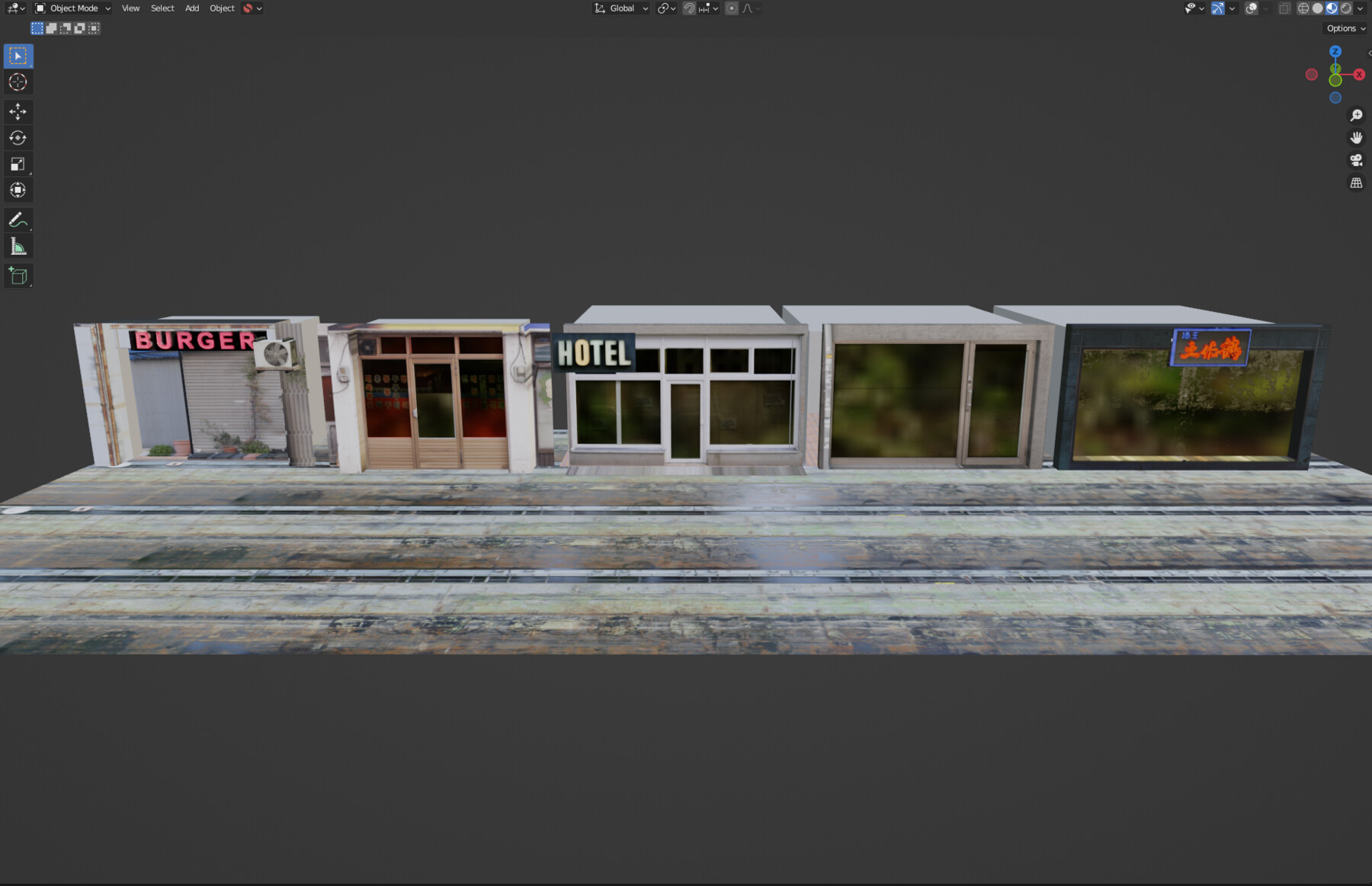Select the Scale tool

[x=18, y=164]
